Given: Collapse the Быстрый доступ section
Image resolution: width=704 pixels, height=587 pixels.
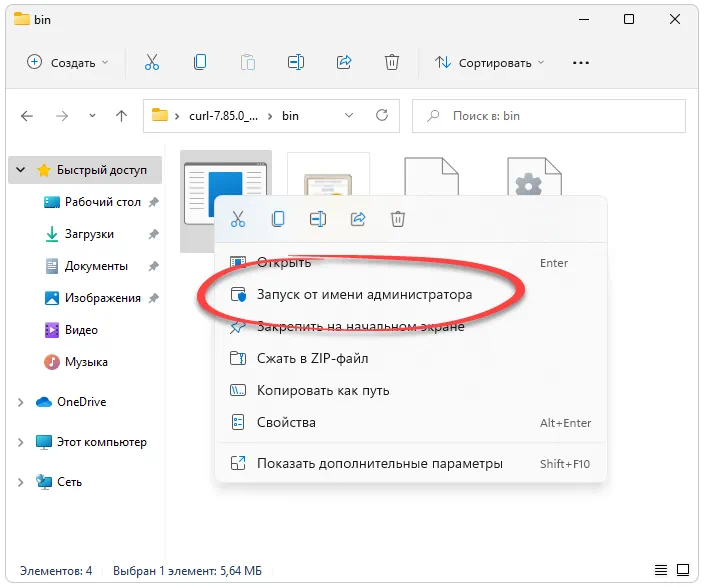Looking at the screenshot, I should (x=21, y=171).
